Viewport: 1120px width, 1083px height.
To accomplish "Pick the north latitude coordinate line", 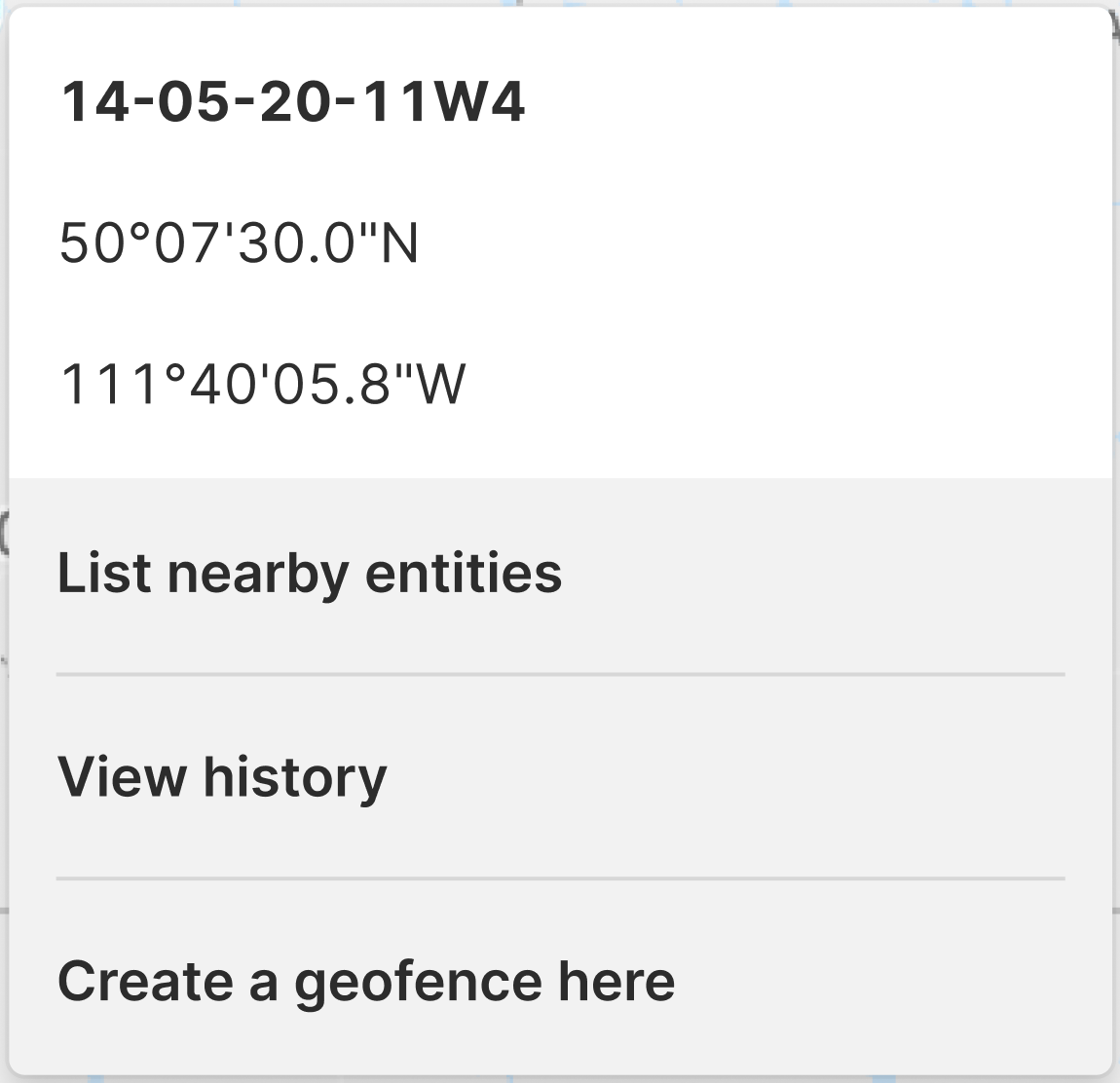I will tap(239, 243).
